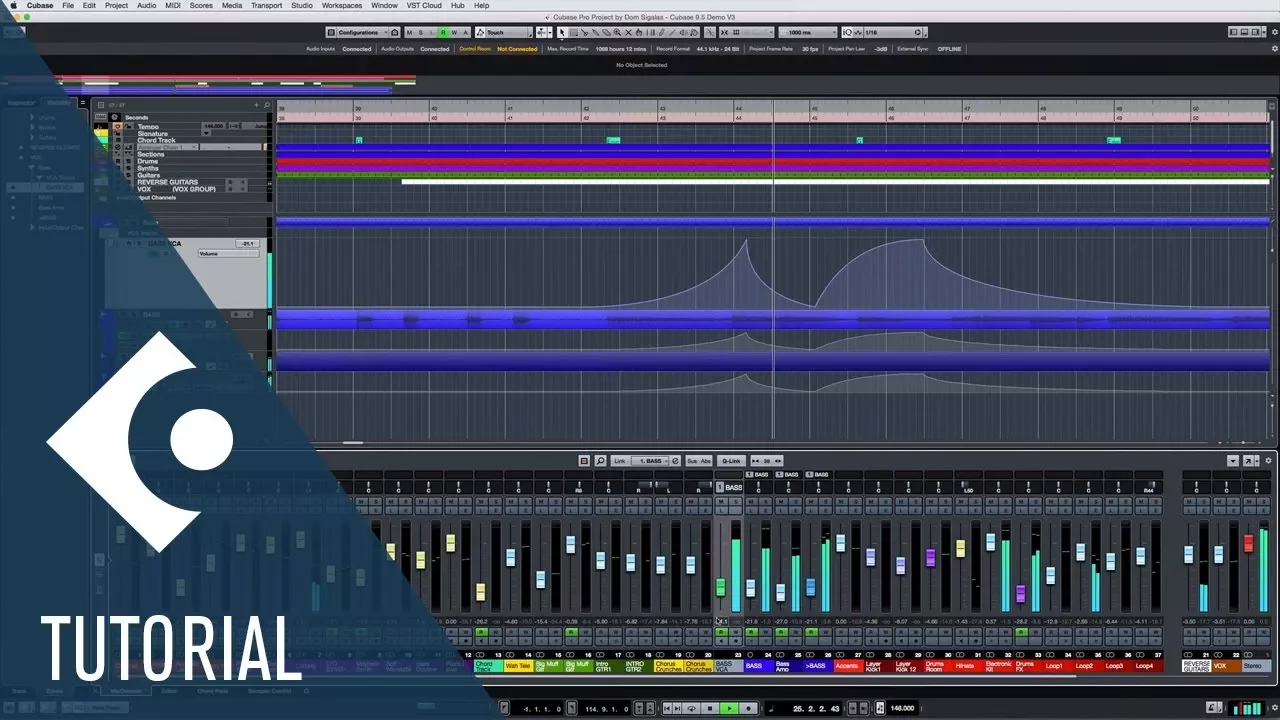Open the Transport menu
Image resolution: width=1280 pixels, height=720 pixels.
pos(266,5)
